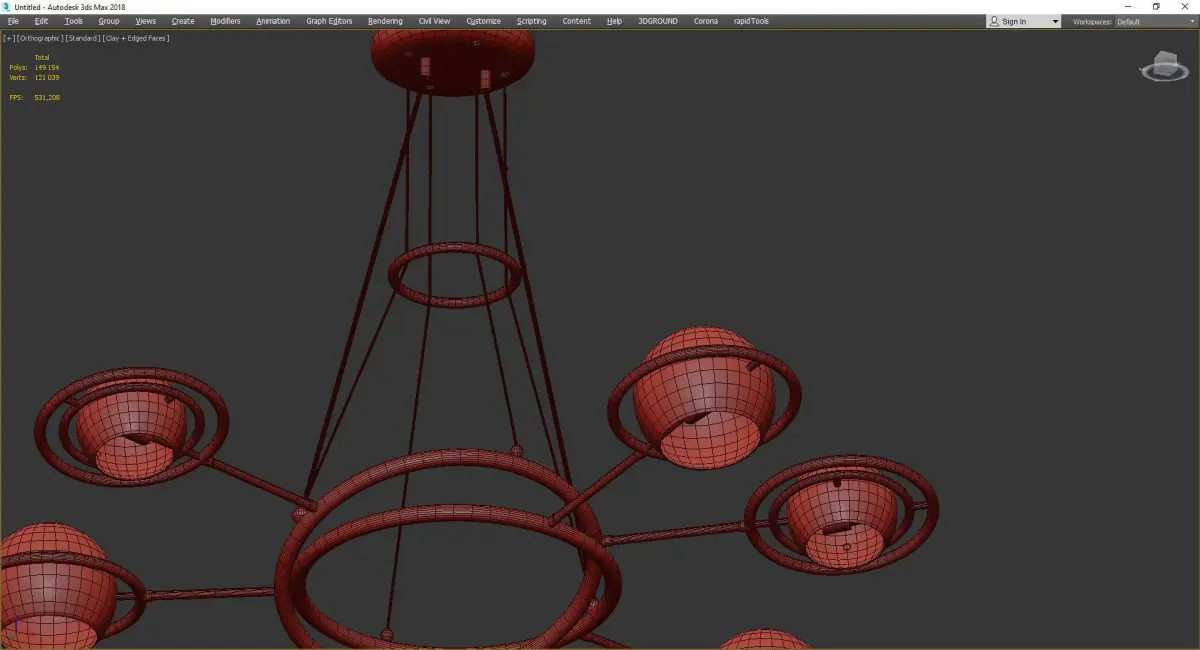This screenshot has height=650, width=1200.
Task: Open the Views menu
Action: (146, 21)
